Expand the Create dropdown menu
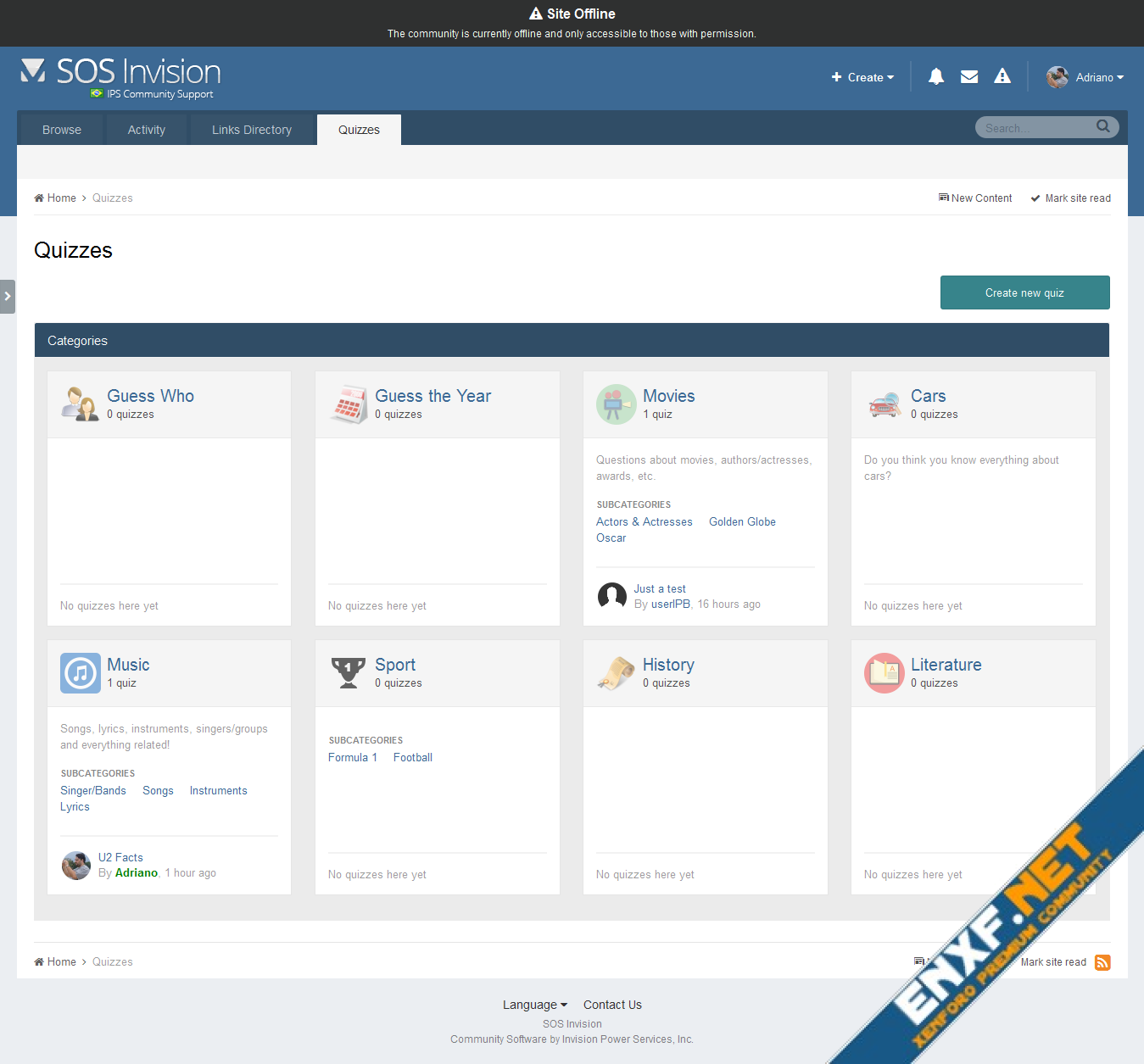 pyautogui.click(x=863, y=77)
